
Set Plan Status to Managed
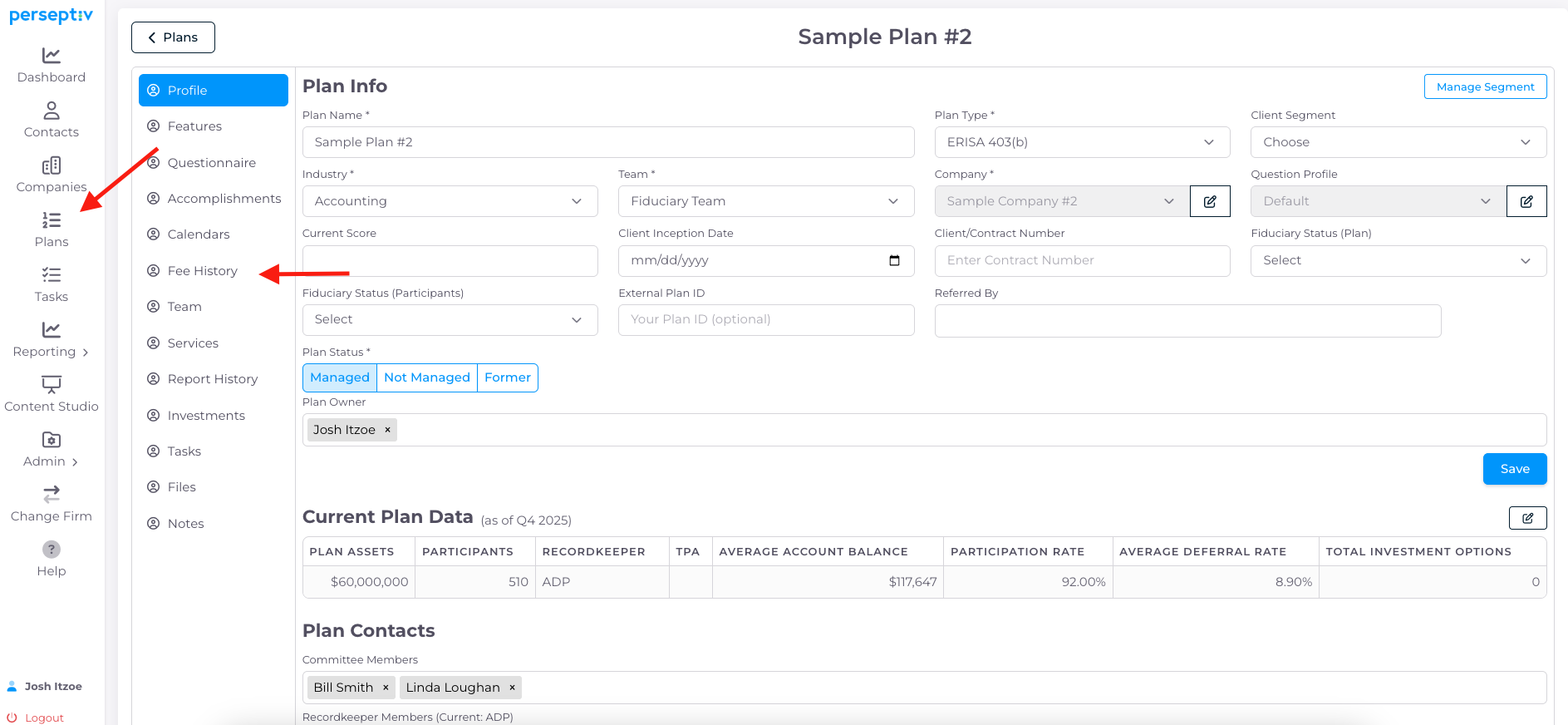click(x=340, y=377)
